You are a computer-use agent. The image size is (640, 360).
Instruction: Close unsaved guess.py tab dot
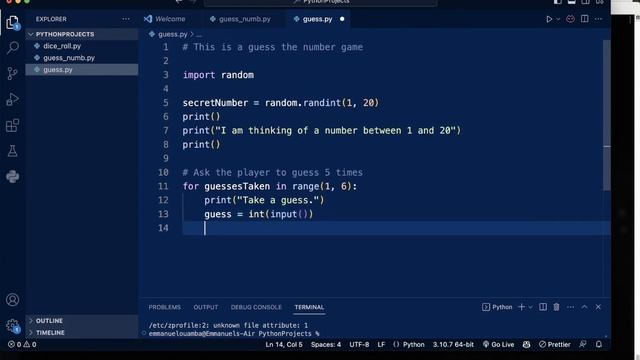coord(342,19)
